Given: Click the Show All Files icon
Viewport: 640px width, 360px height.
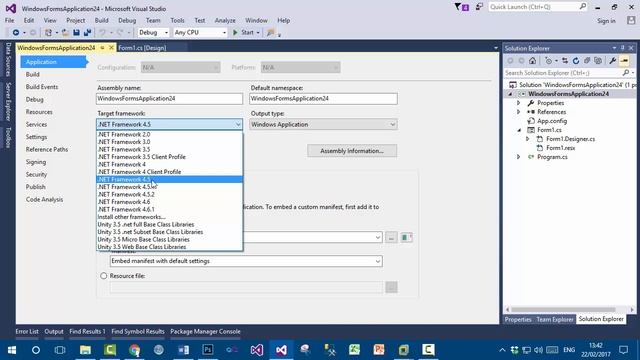Looking at the screenshot, I should tap(598, 61).
